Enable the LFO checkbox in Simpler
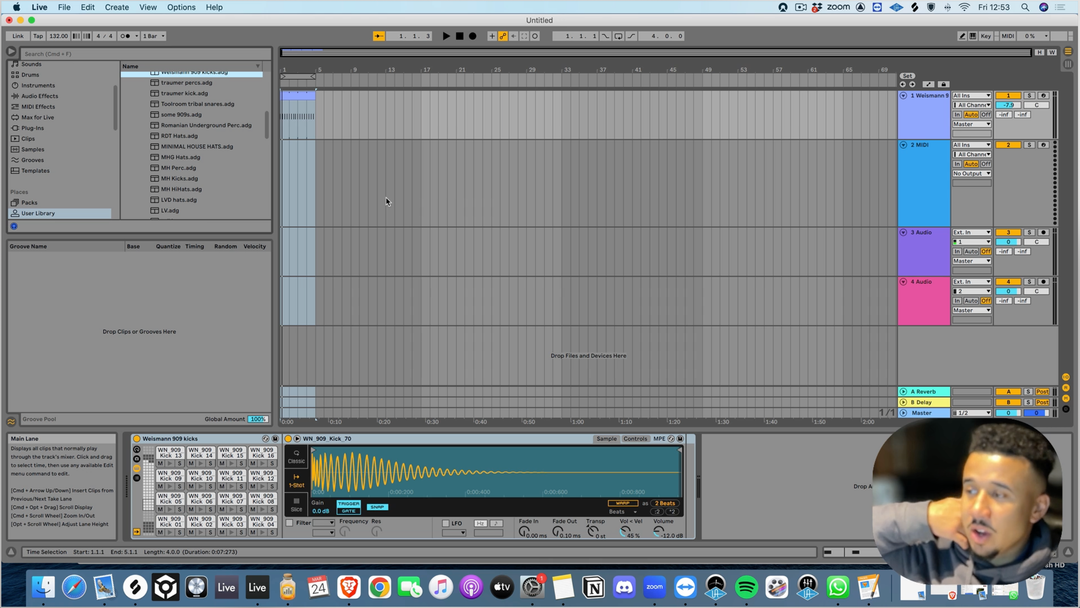Viewport: 1080px width, 608px height. tap(445, 523)
